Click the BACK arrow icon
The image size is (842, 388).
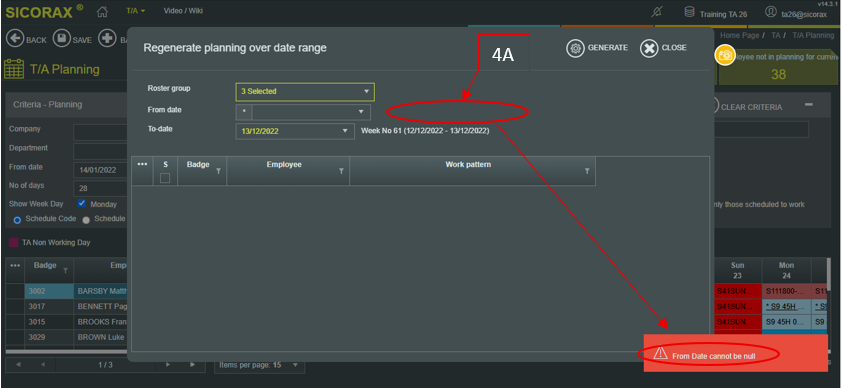coord(14,39)
